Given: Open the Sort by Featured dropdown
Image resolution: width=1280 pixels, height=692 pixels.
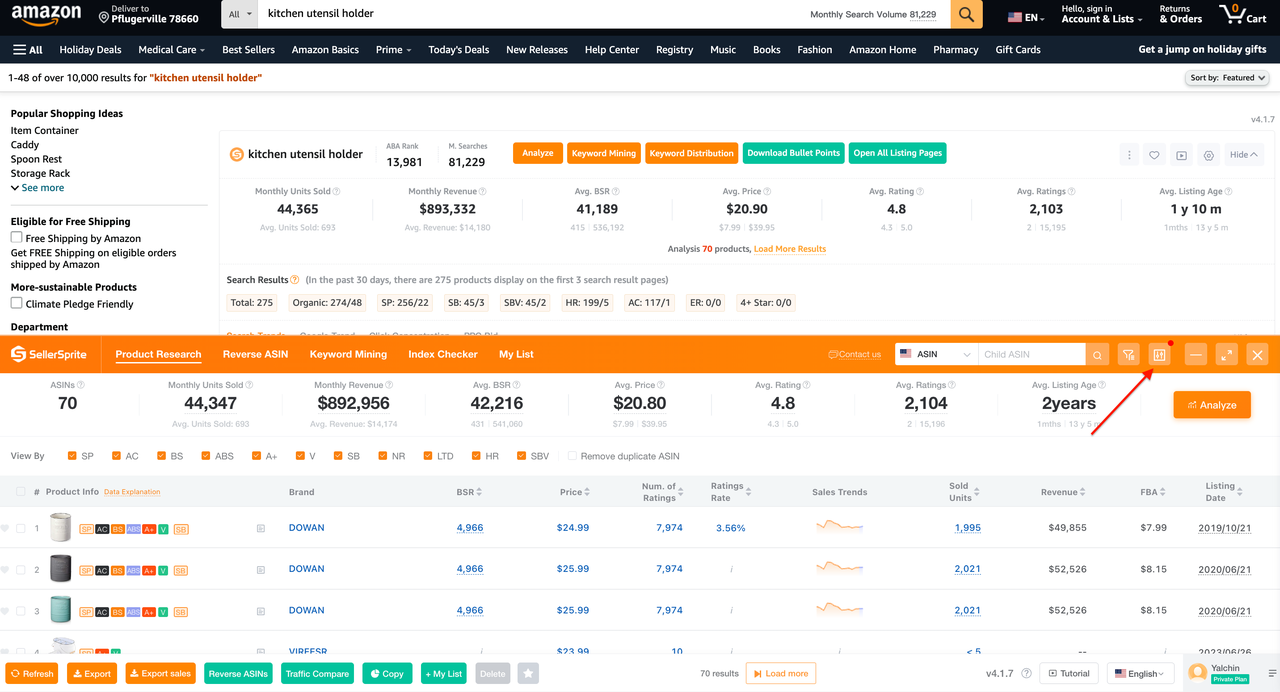Looking at the screenshot, I should point(1227,77).
